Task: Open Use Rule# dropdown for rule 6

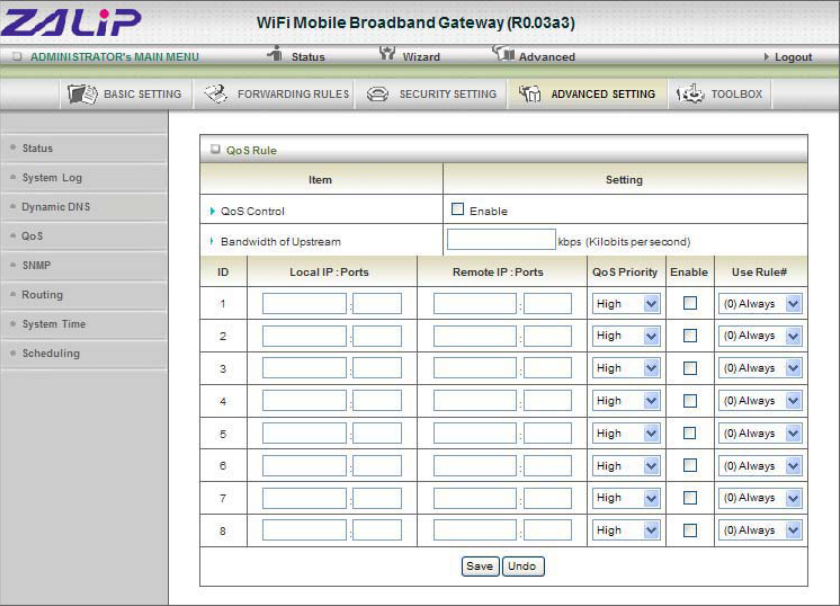Action: click(x=760, y=466)
